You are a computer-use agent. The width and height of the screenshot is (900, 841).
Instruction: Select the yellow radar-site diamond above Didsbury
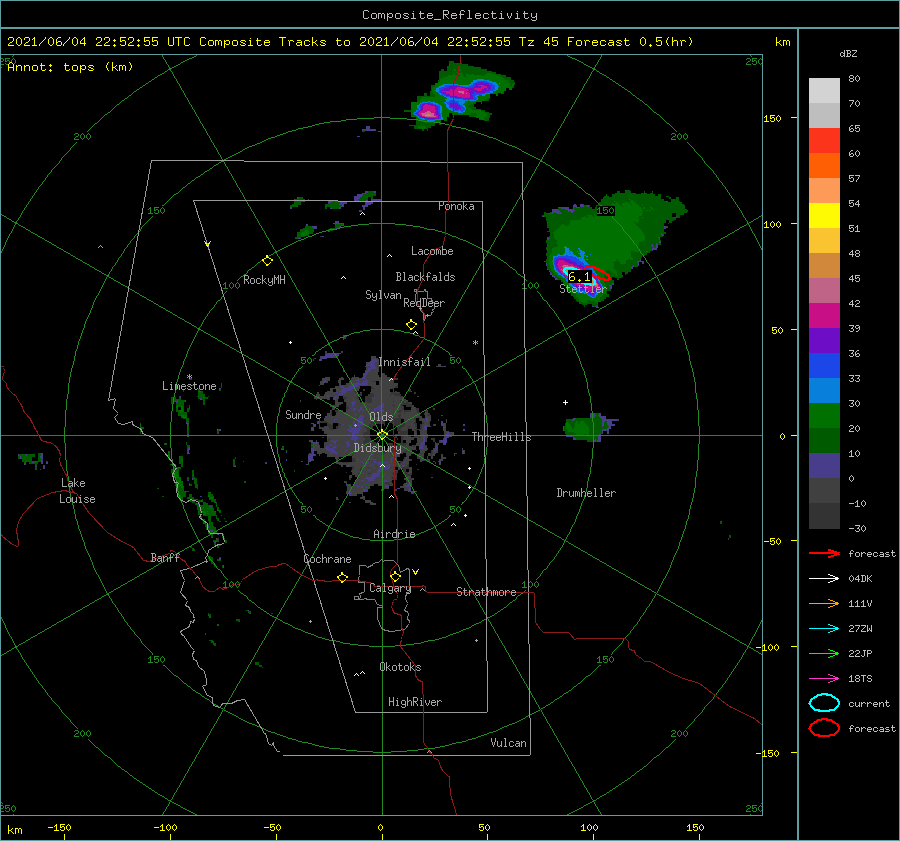[382, 435]
